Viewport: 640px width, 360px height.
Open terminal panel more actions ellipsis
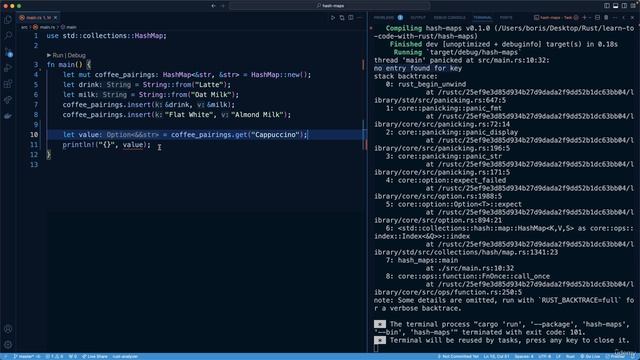point(615,18)
